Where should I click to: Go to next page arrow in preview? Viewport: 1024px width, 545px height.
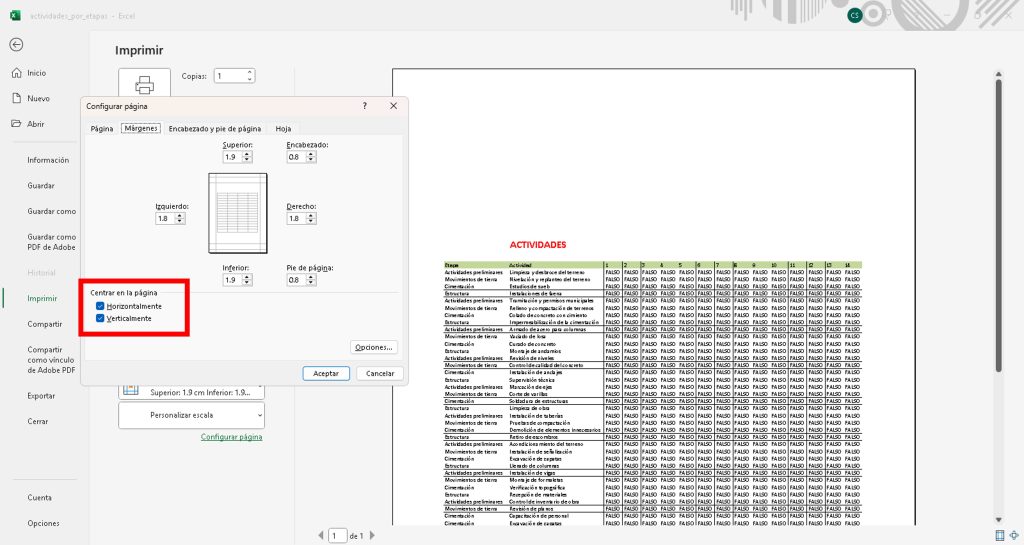[372, 536]
